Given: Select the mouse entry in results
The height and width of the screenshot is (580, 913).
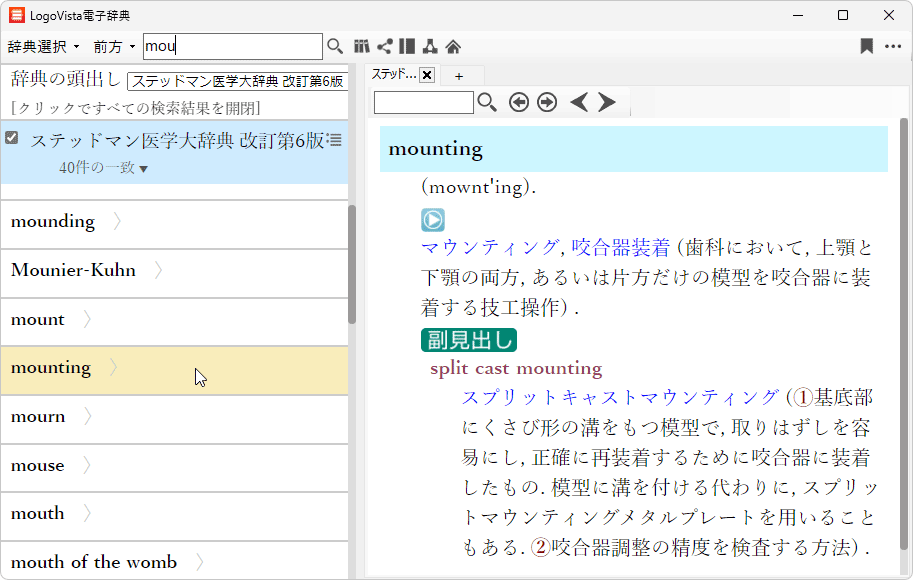Looking at the screenshot, I should click(x=38, y=465).
